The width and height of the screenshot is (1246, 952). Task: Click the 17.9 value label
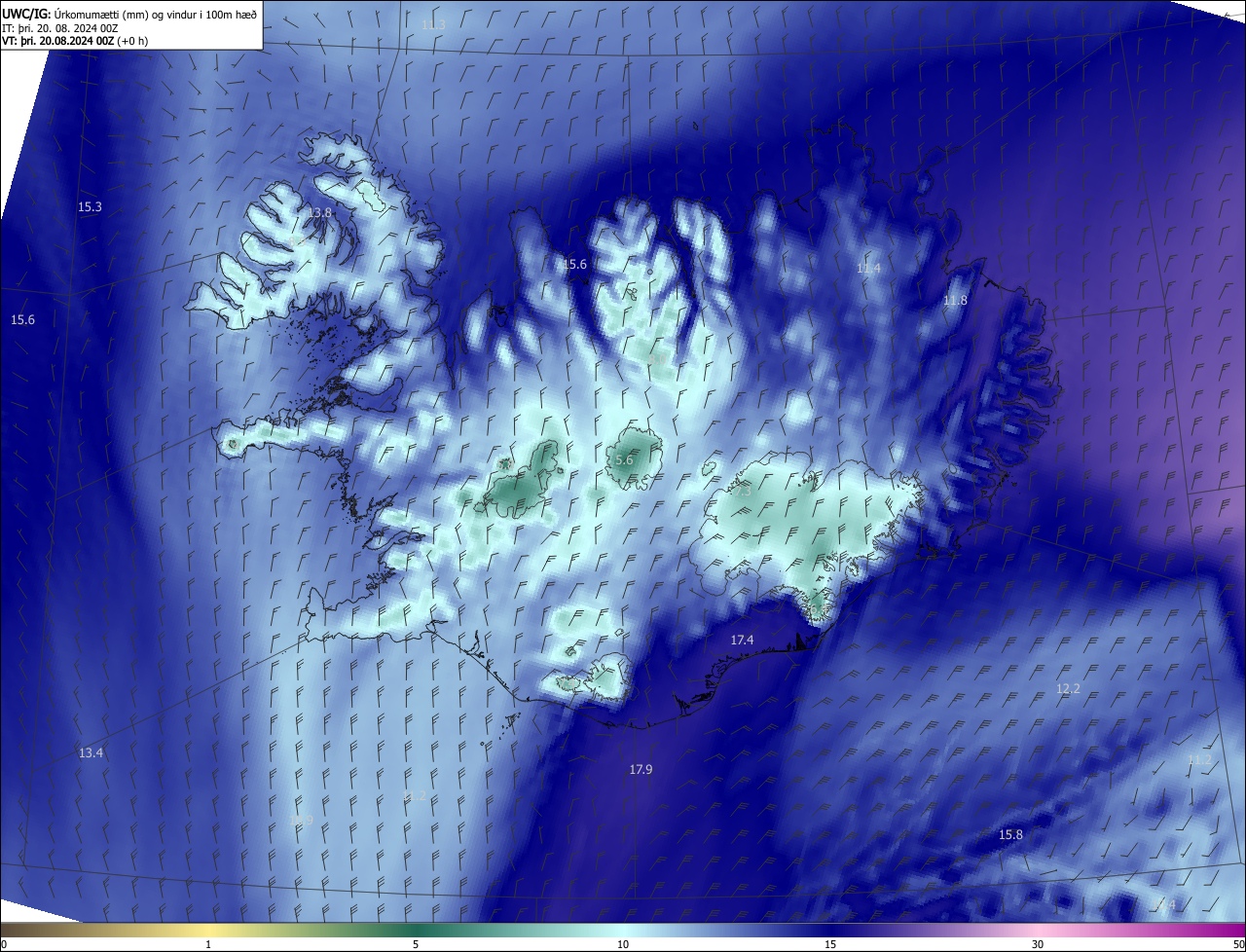click(641, 769)
